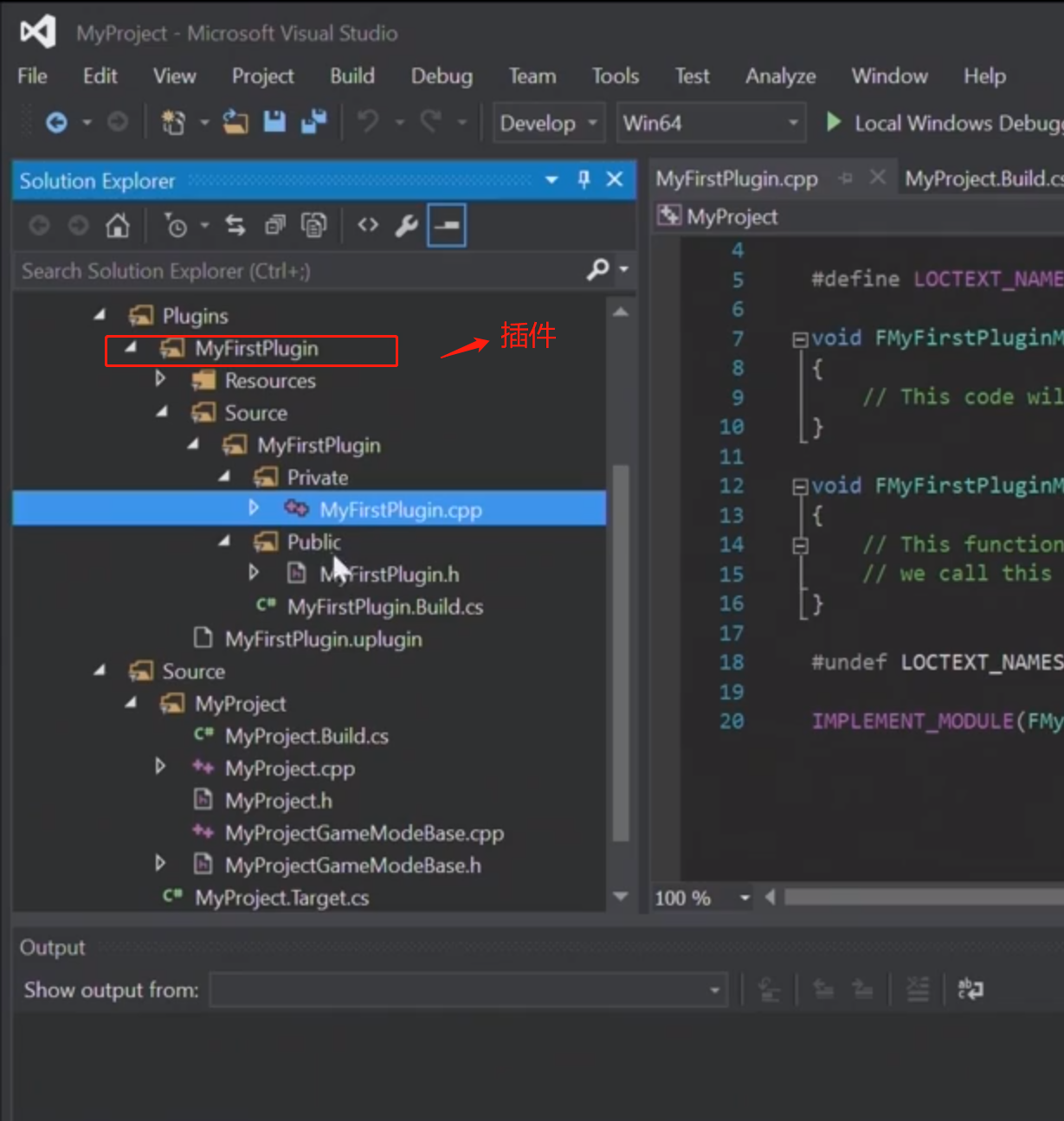Click the scroll down arrow in Solution Explorer

621,897
